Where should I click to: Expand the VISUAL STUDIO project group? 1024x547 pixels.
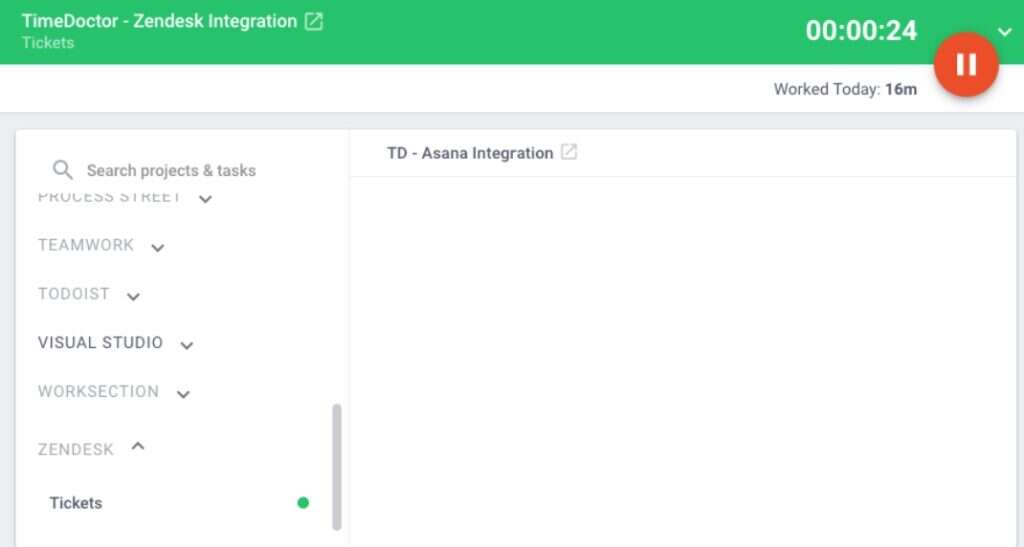pos(187,345)
